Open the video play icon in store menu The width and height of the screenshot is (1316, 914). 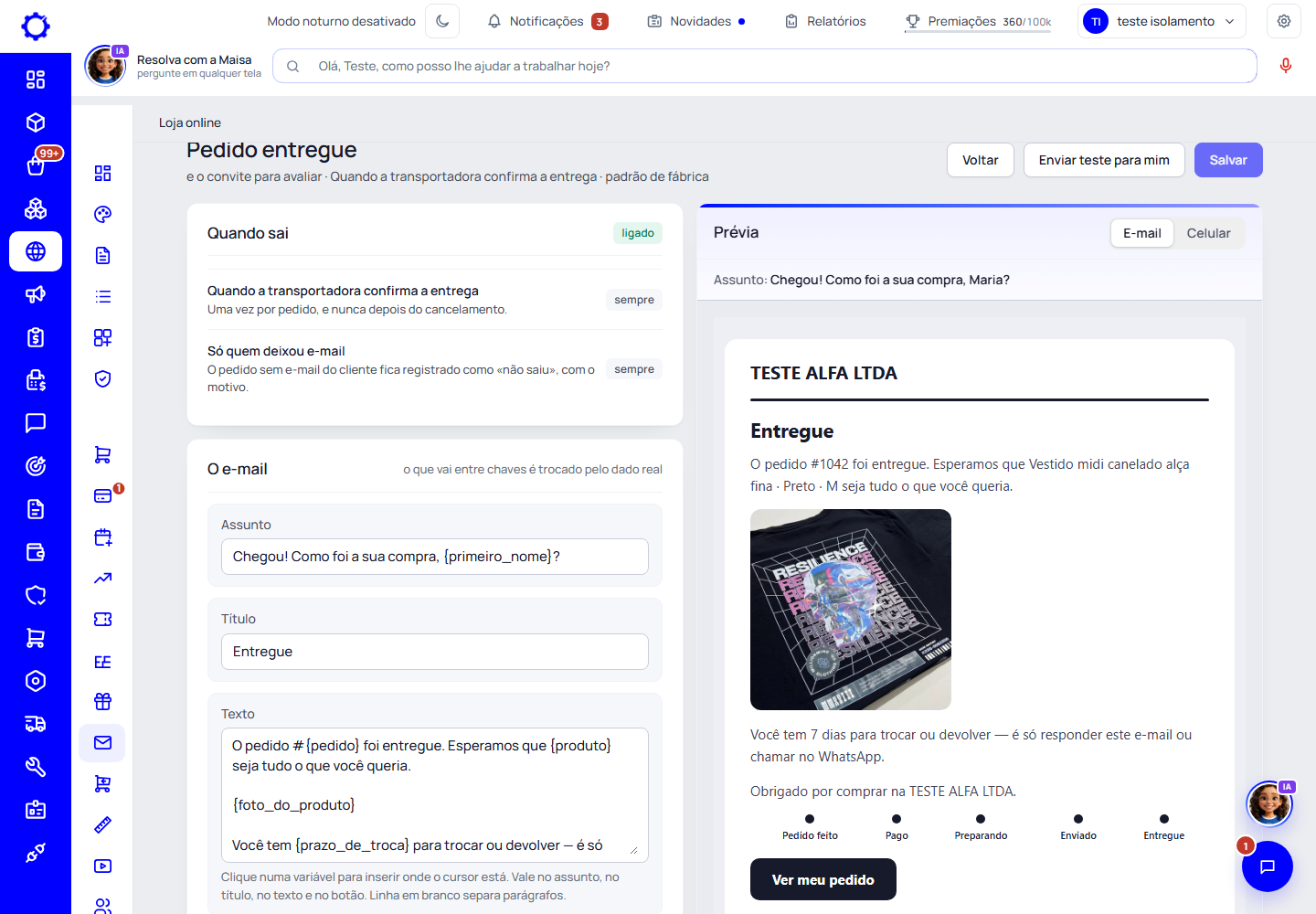point(103,866)
